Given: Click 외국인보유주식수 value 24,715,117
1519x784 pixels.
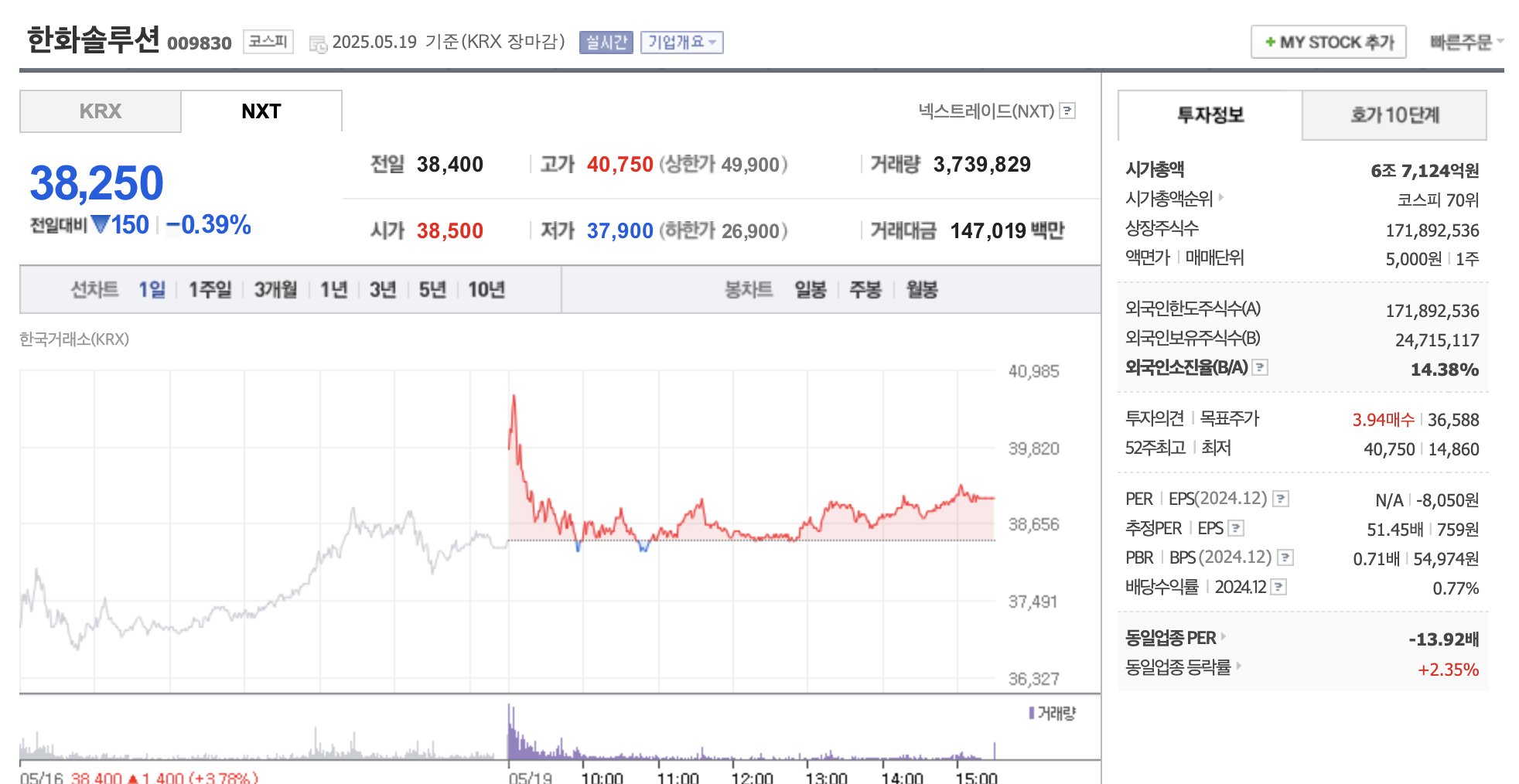Looking at the screenshot, I should click(x=1437, y=340).
